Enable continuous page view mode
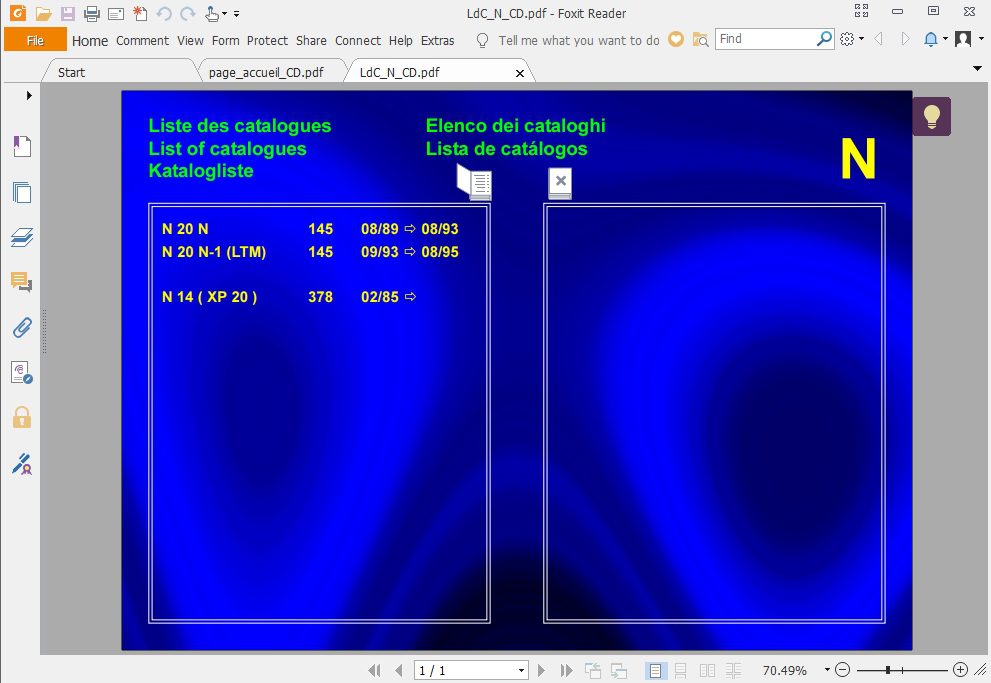The width and height of the screenshot is (991, 683). (x=681, y=670)
